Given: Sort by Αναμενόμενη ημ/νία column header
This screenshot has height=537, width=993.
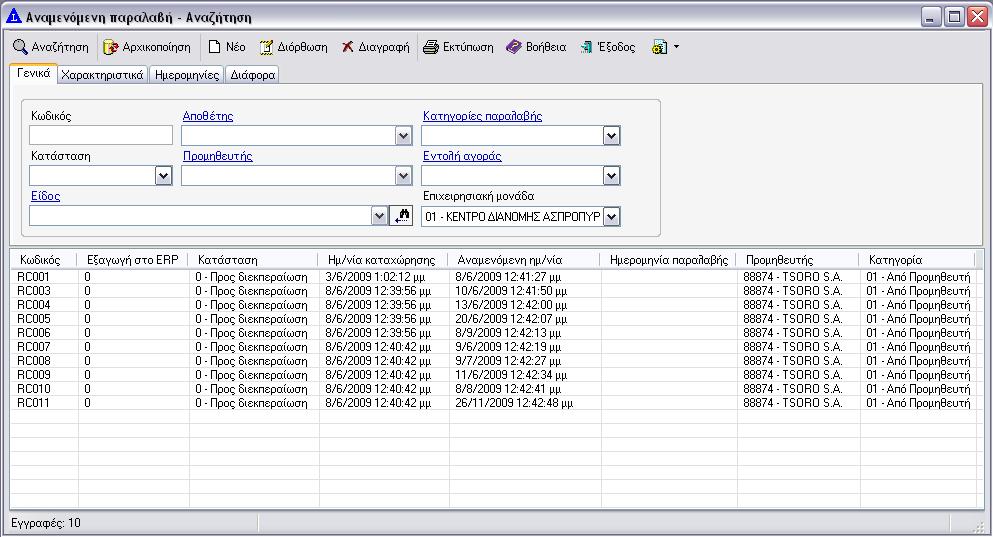Looking at the screenshot, I should click(x=524, y=260).
